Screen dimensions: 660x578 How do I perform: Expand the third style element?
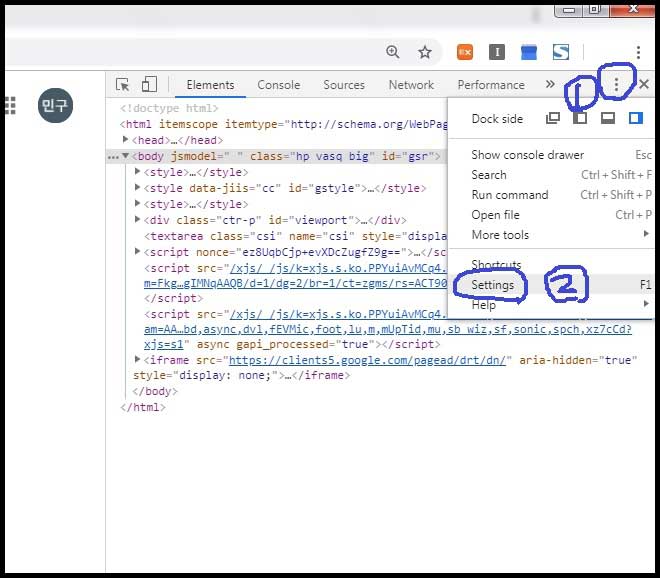(x=137, y=203)
